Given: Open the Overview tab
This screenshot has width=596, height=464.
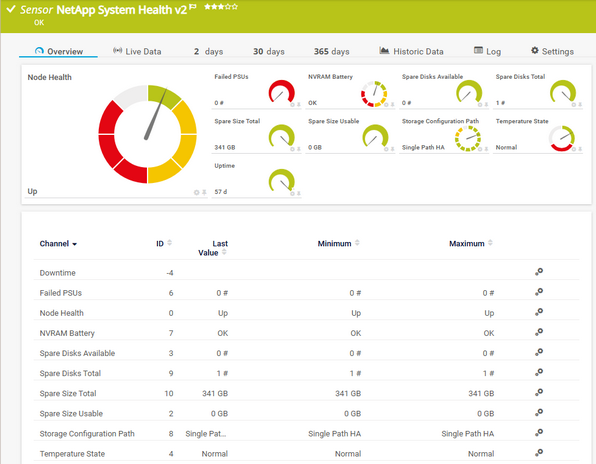Looking at the screenshot, I should pos(59,51).
